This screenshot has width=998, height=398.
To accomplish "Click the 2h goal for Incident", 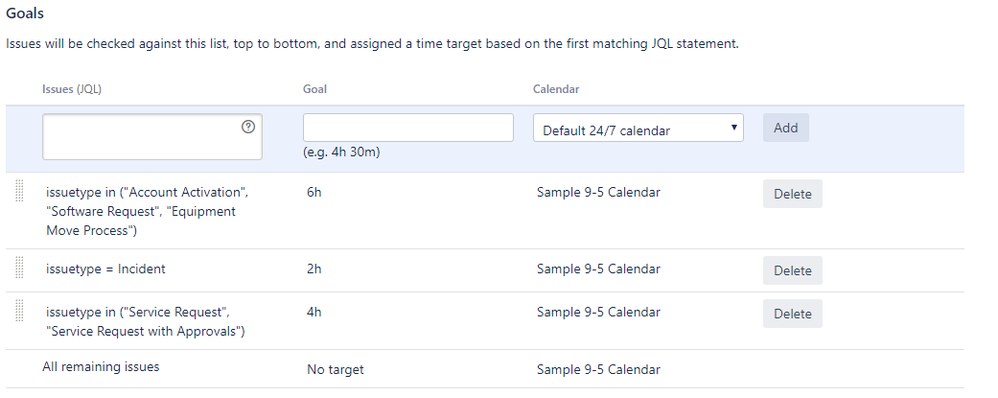I will click(x=314, y=269).
